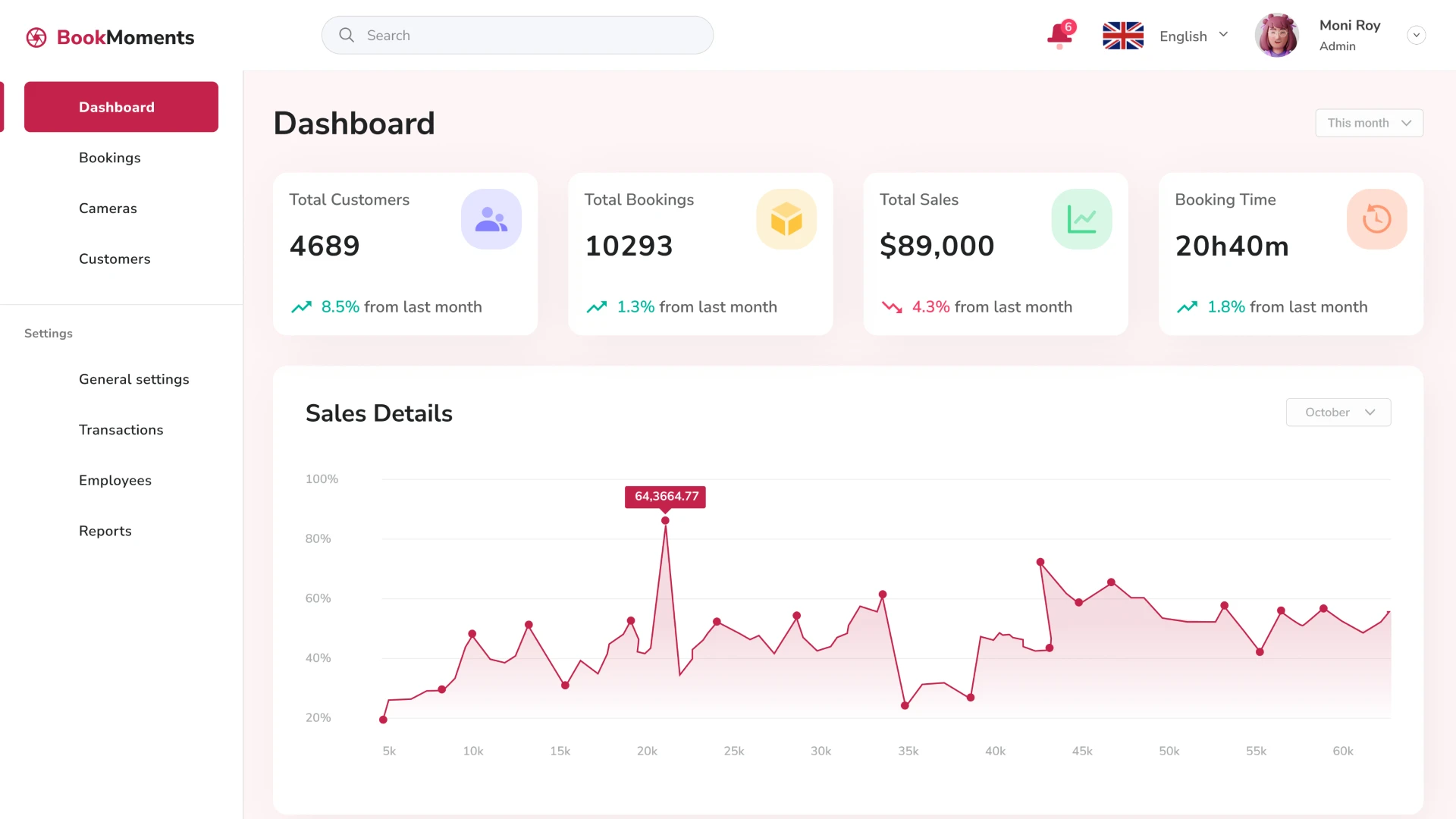Open the notification bell
Image resolution: width=1456 pixels, height=819 pixels.
(1059, 35)
